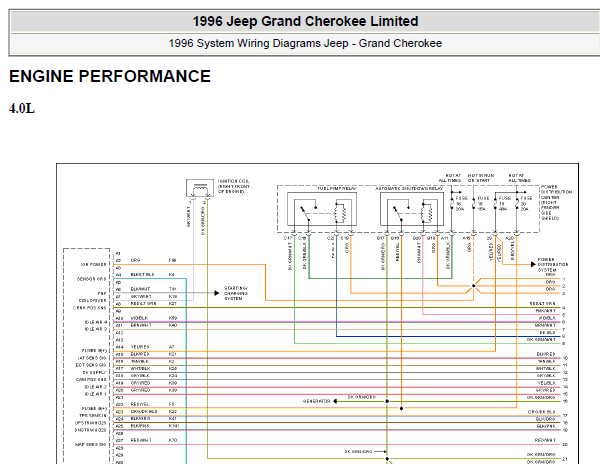The width and height of the screenshot is (600, 464).
Task: Click the "F5" circuit code
Action: point(171,404)
